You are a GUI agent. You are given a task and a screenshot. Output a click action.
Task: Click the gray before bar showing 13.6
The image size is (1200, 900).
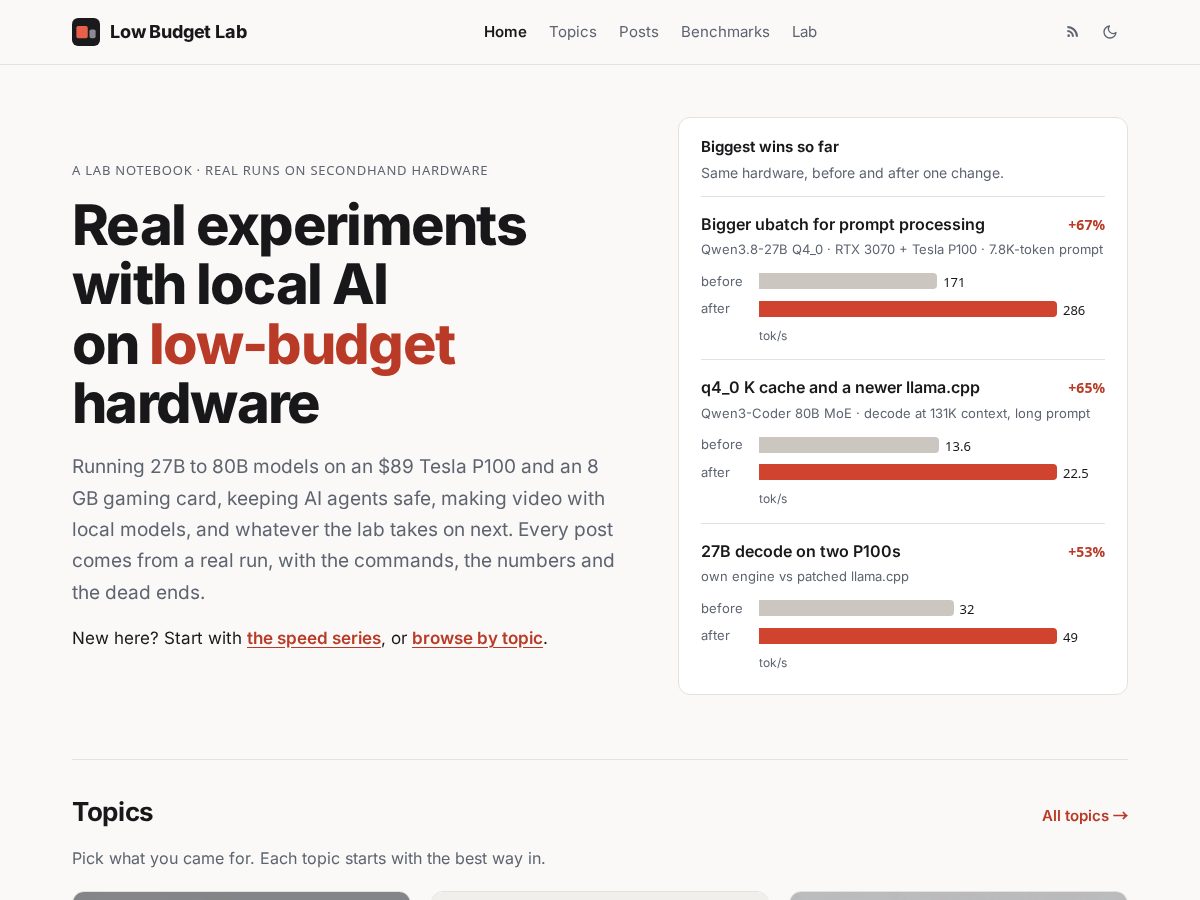click(x=849, y=445)
